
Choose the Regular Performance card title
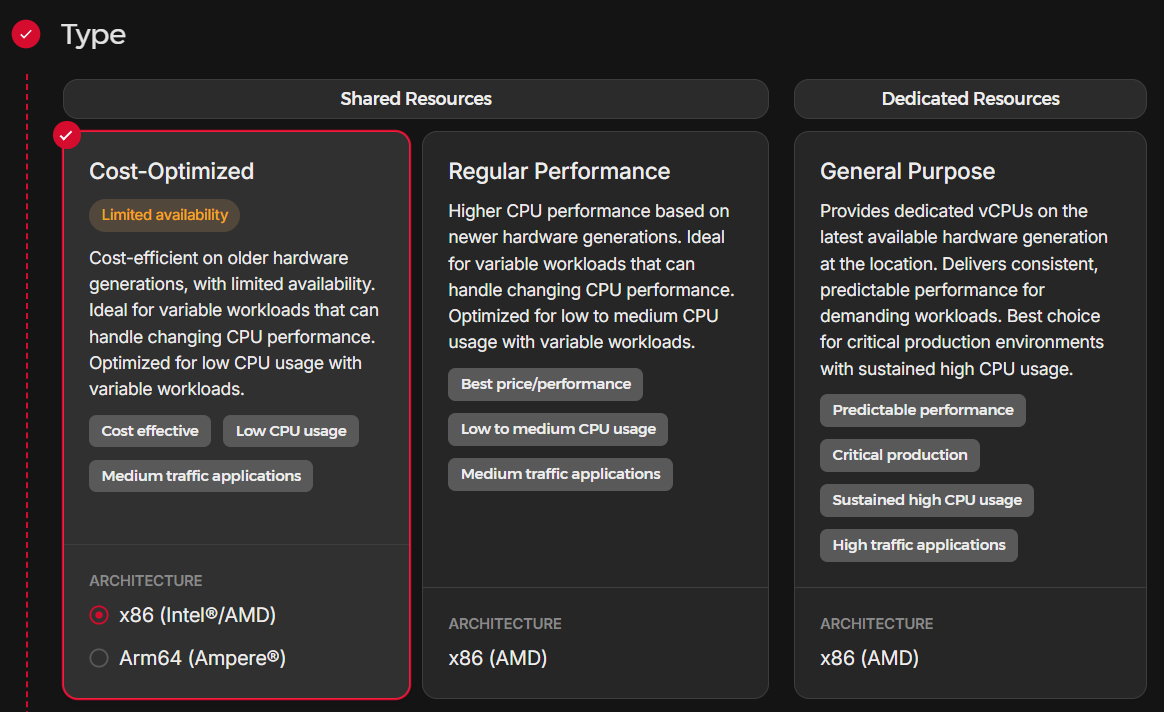click(x=559, y=171)
